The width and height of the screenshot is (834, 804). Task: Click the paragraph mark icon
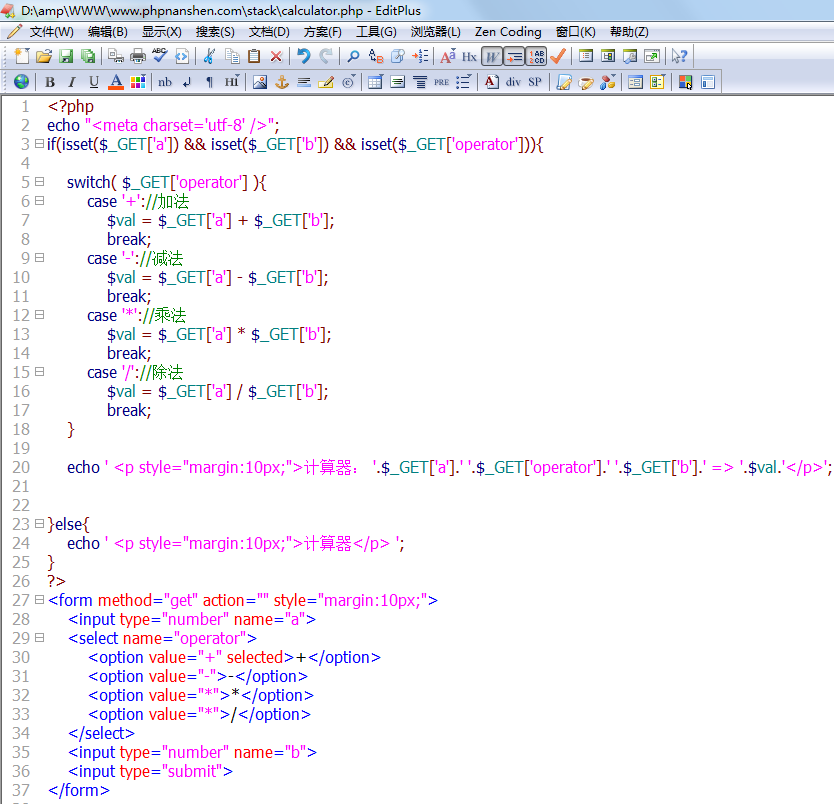click(x=210, y=82)
